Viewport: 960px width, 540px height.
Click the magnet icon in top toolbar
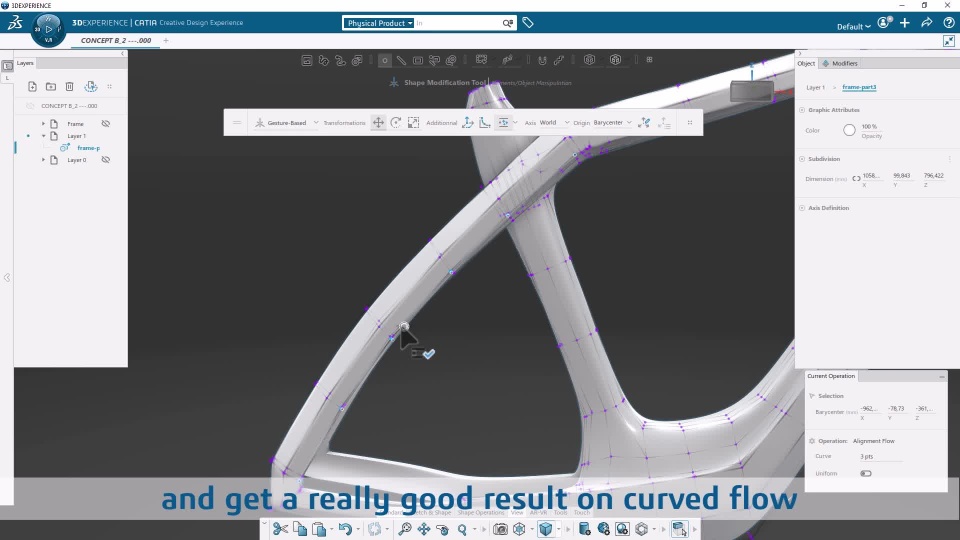(x=542, y=60)
